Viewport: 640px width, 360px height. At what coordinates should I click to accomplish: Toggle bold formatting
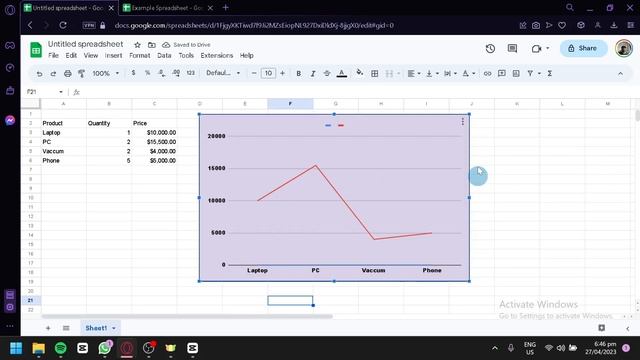298,73
